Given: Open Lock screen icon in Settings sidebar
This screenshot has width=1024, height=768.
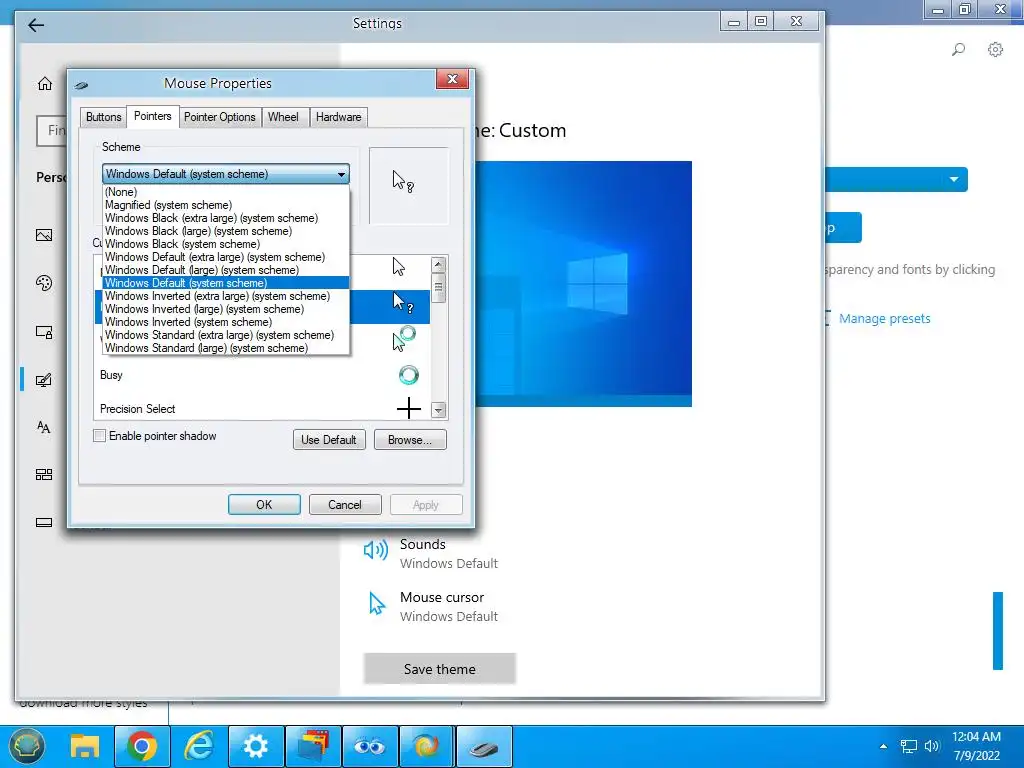Looking at the screenshot, I should coord(44,332).
